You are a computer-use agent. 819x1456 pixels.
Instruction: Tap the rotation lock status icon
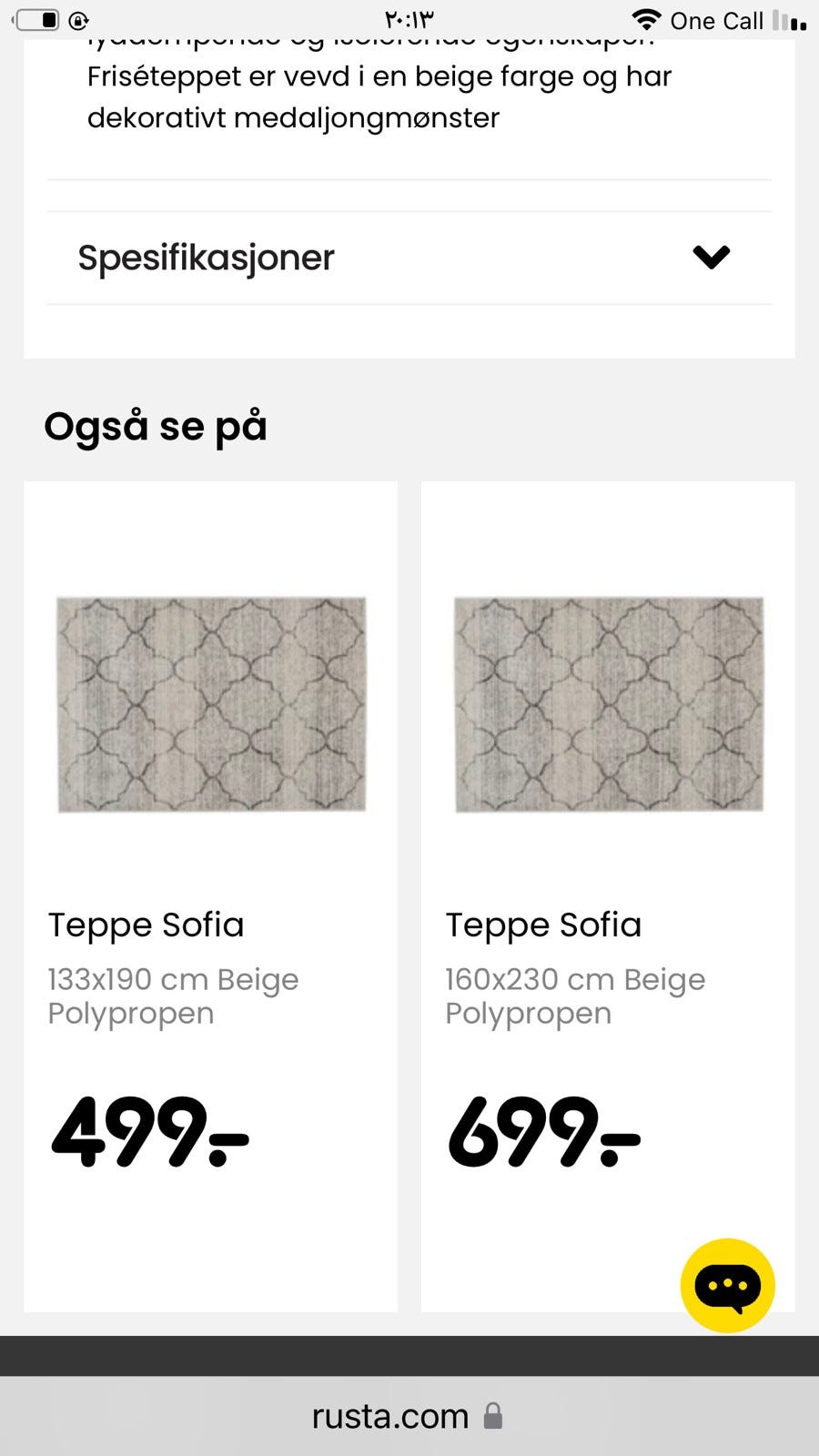[x=79, y=20]
